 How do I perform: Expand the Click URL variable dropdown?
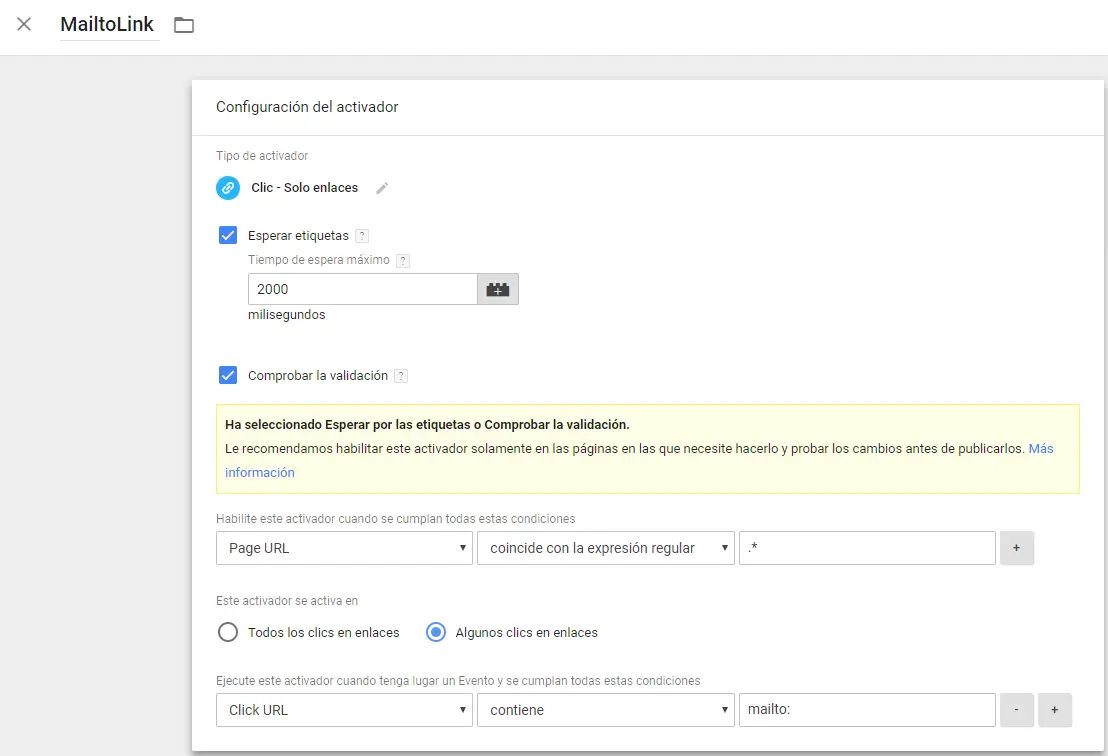click(x=344, y=710)
